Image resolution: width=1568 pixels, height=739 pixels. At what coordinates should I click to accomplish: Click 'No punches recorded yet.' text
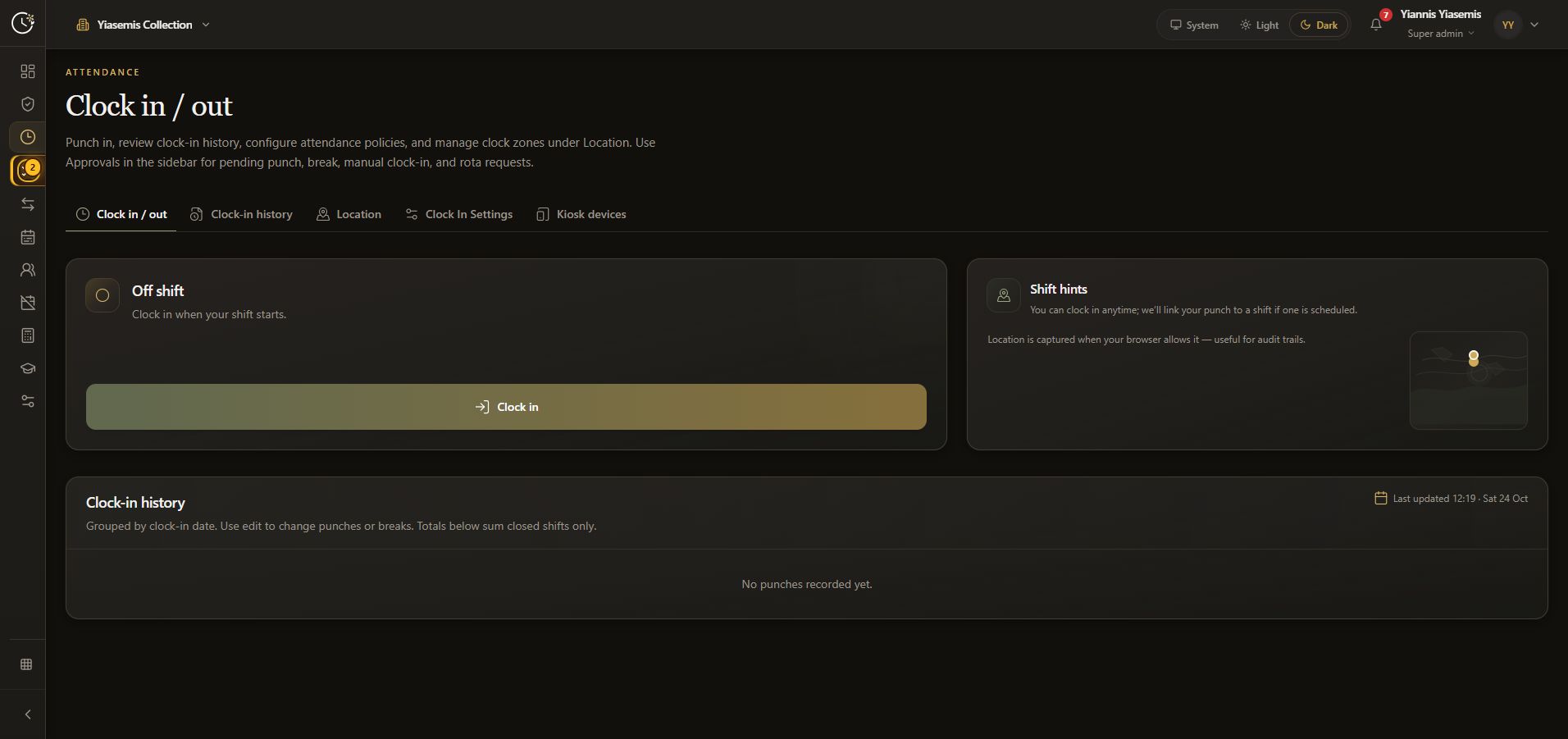click(x=807, y=584)
